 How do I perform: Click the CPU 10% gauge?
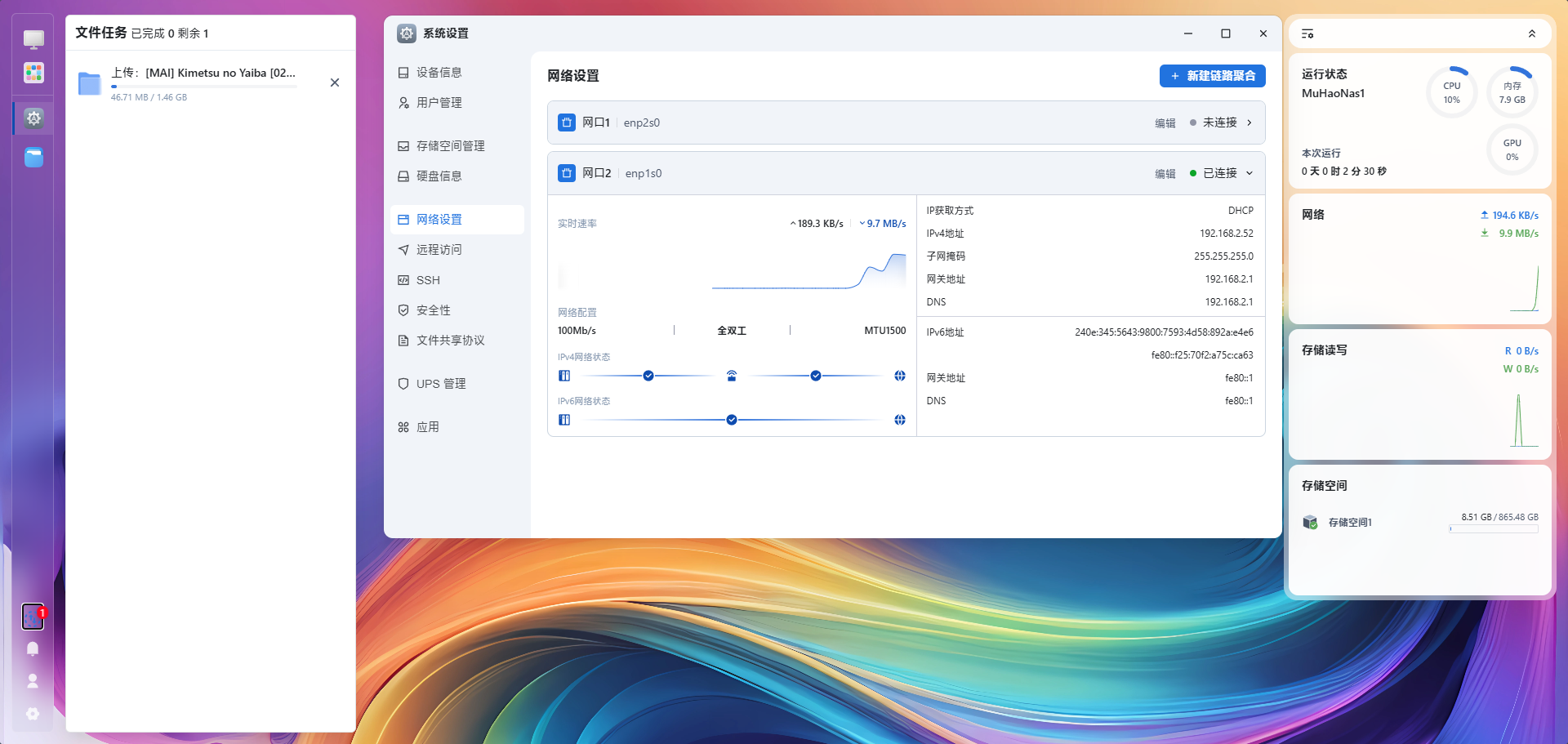1452,92
